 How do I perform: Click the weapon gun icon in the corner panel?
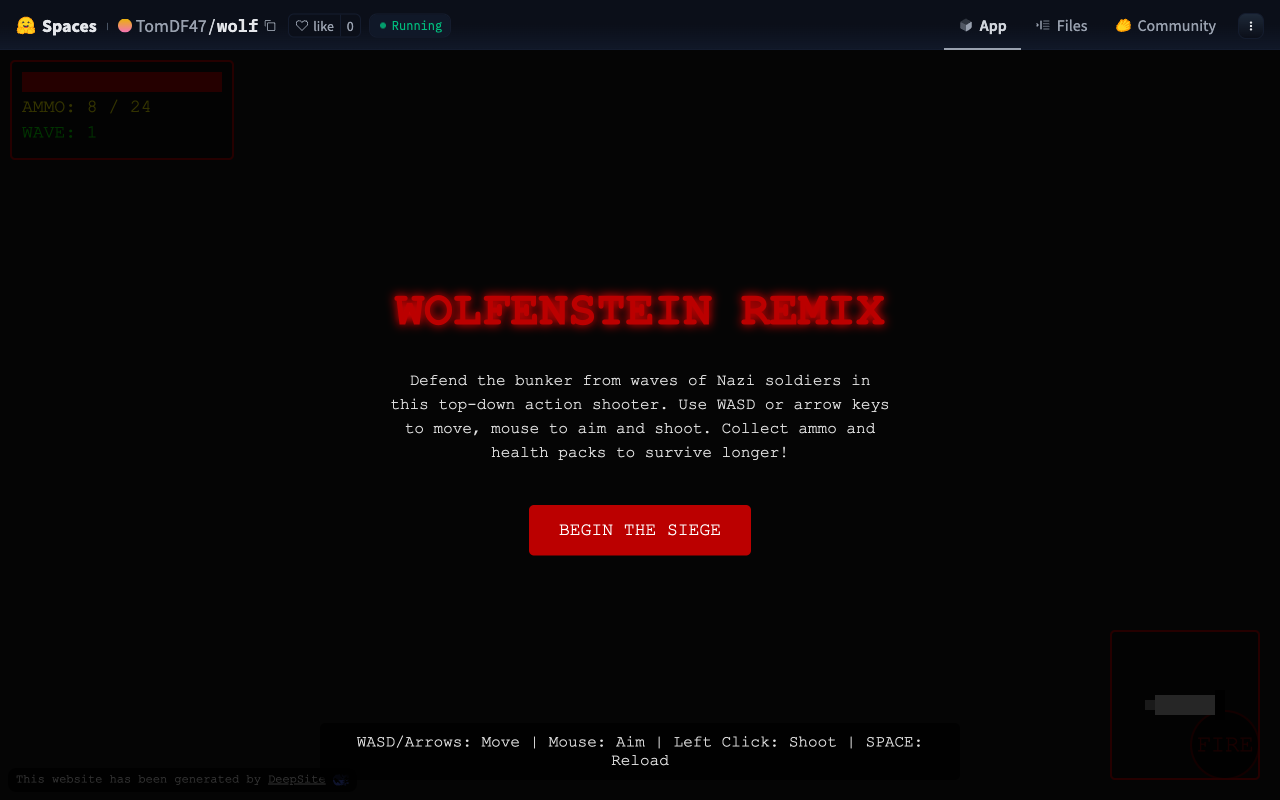tap(1184, 705)
